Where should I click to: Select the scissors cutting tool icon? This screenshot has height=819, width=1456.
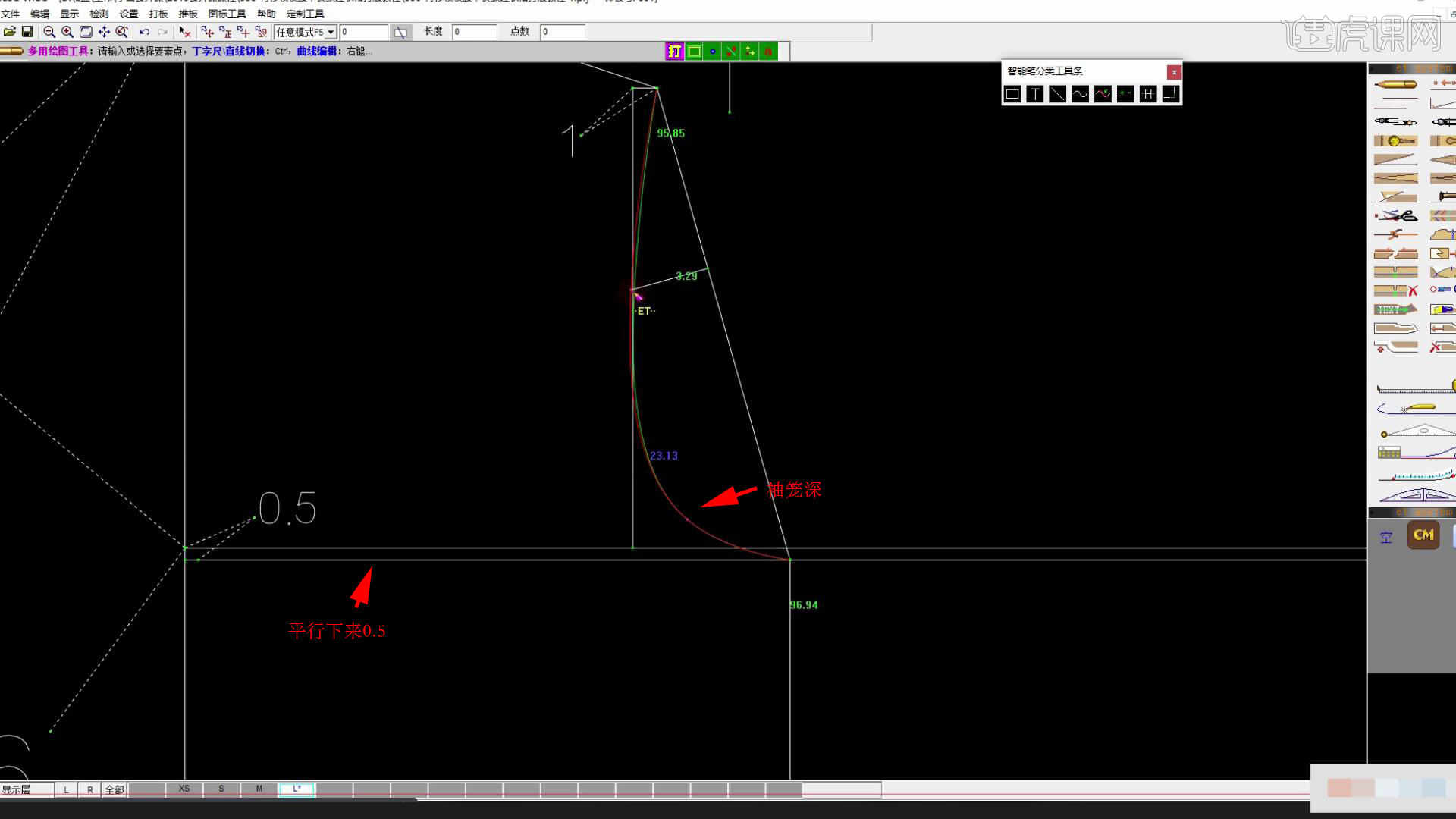[1395, 216]
